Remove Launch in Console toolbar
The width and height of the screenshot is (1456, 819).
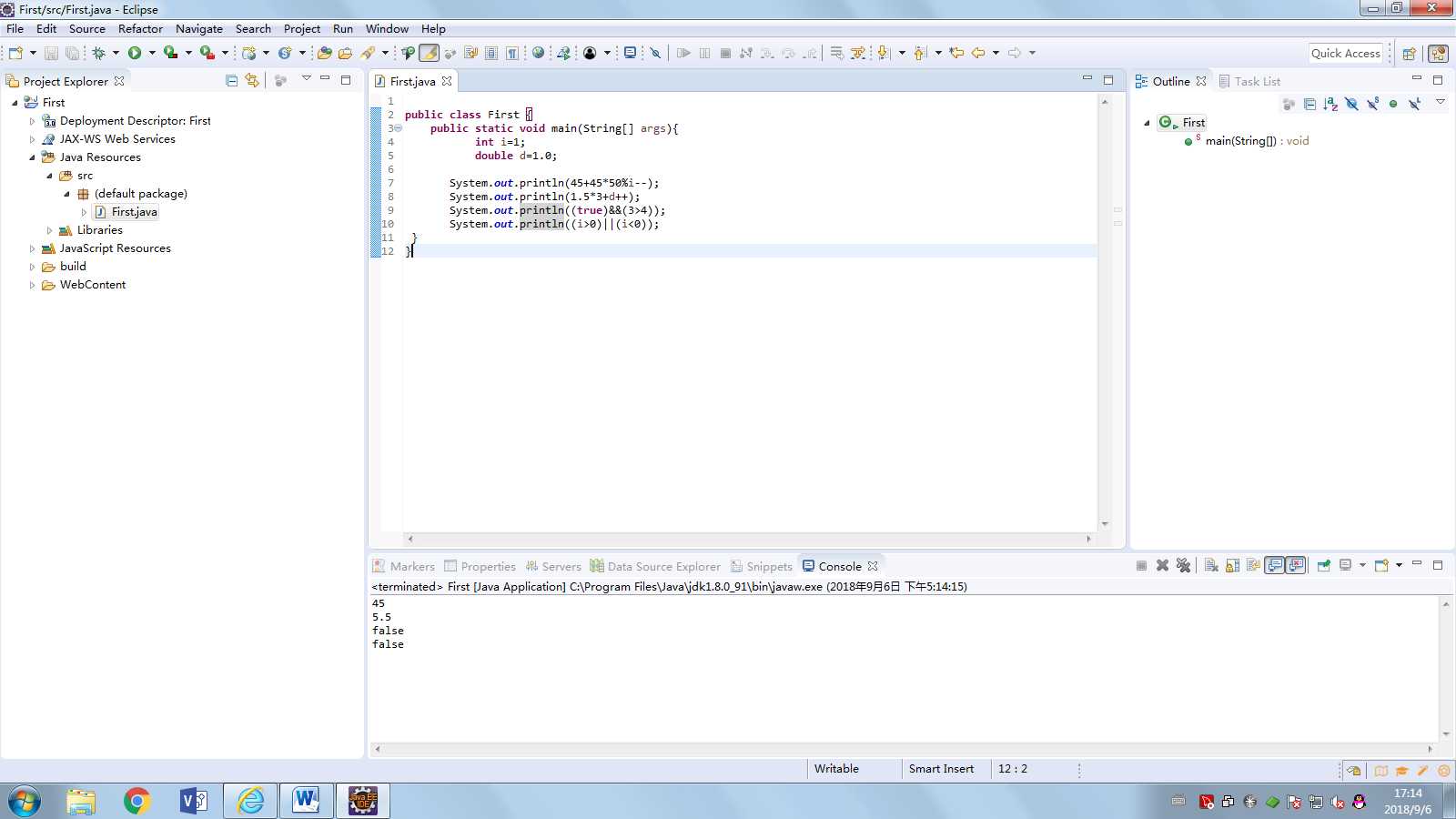click(1162, 565)
